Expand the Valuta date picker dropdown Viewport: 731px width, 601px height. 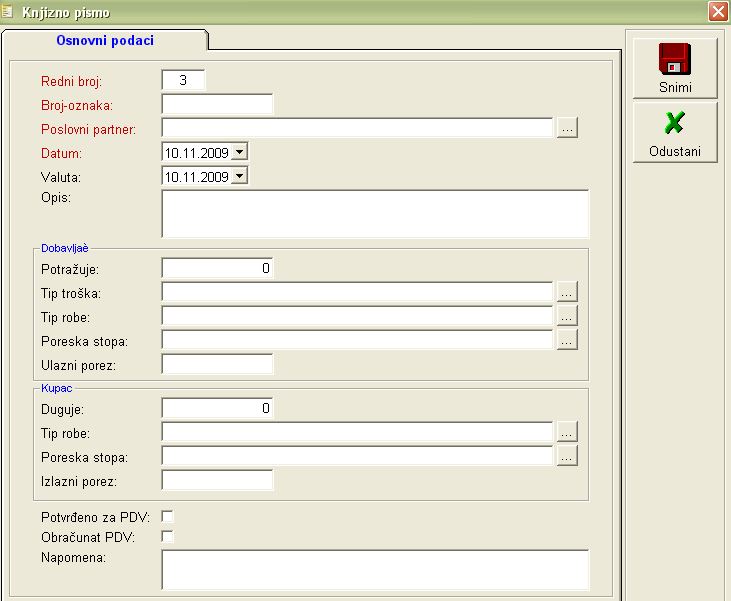(x=239, y=176)
